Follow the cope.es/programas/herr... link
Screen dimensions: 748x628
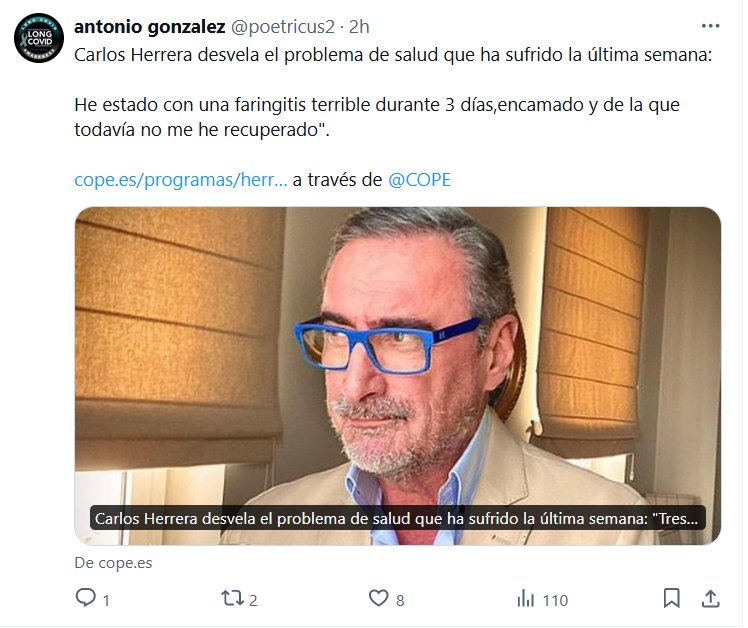click(181, 180)
